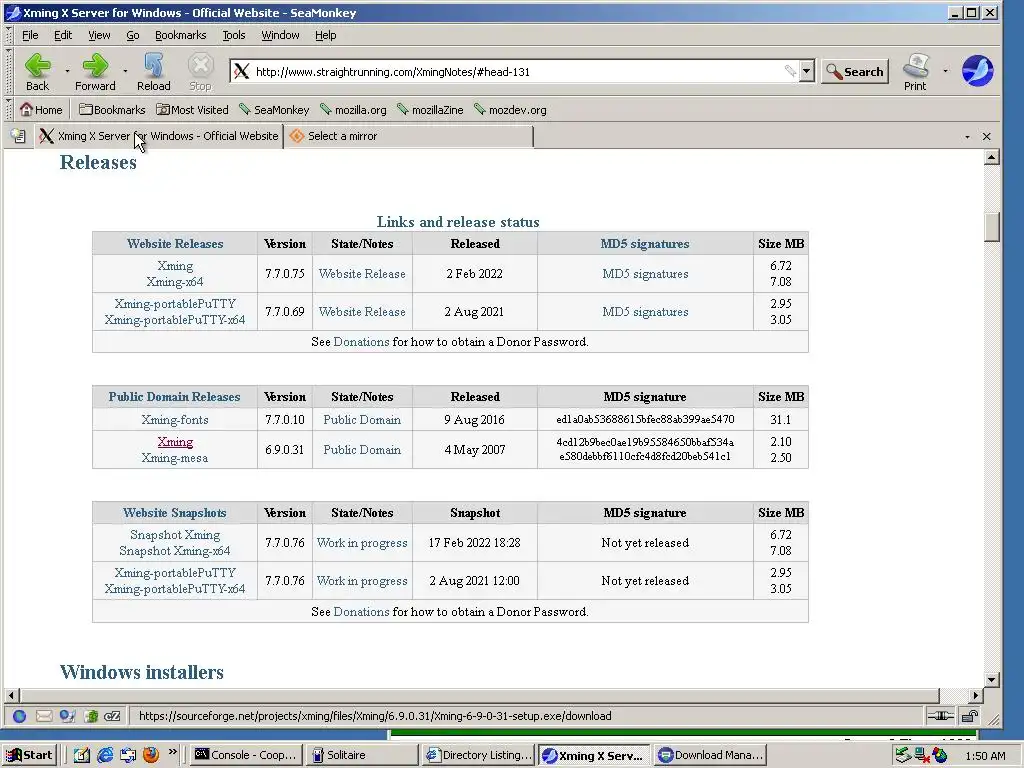This screenshot has width=1024, height=768.
Task: Switch to the Console taskbar window
Action: [x=248, y=755]
